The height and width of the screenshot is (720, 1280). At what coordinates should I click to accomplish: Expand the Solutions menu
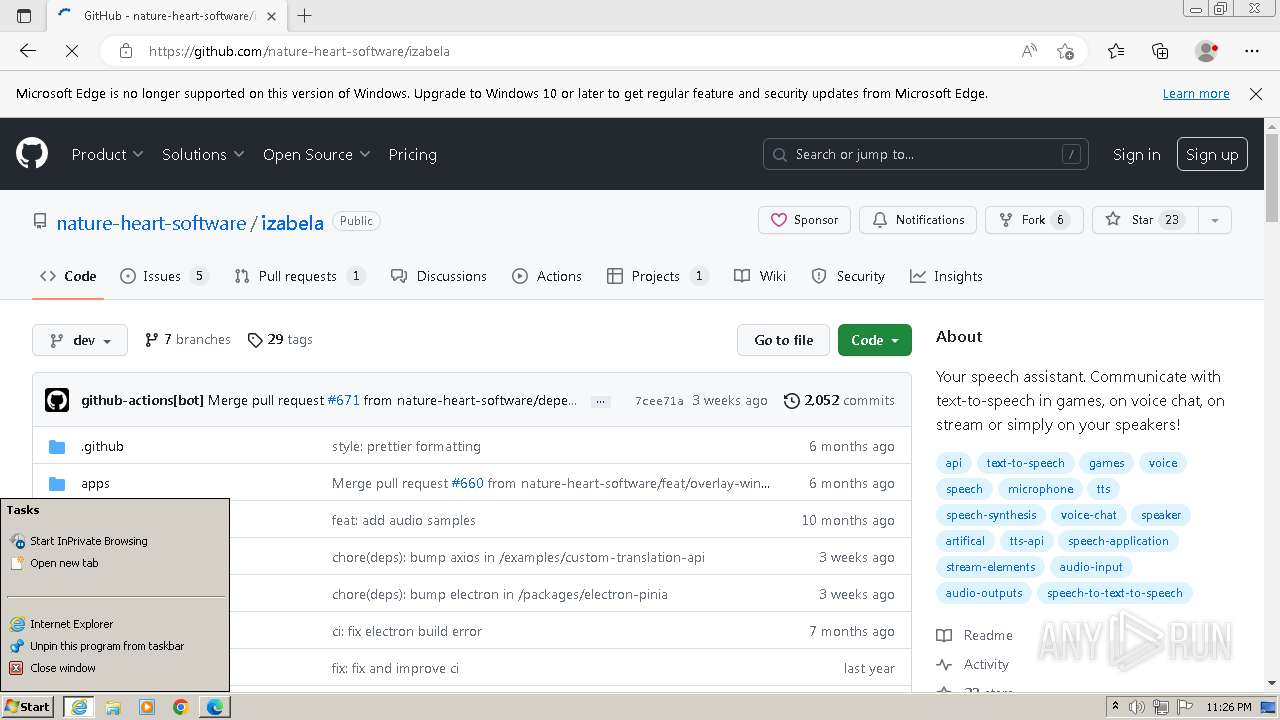pos(203,154)
